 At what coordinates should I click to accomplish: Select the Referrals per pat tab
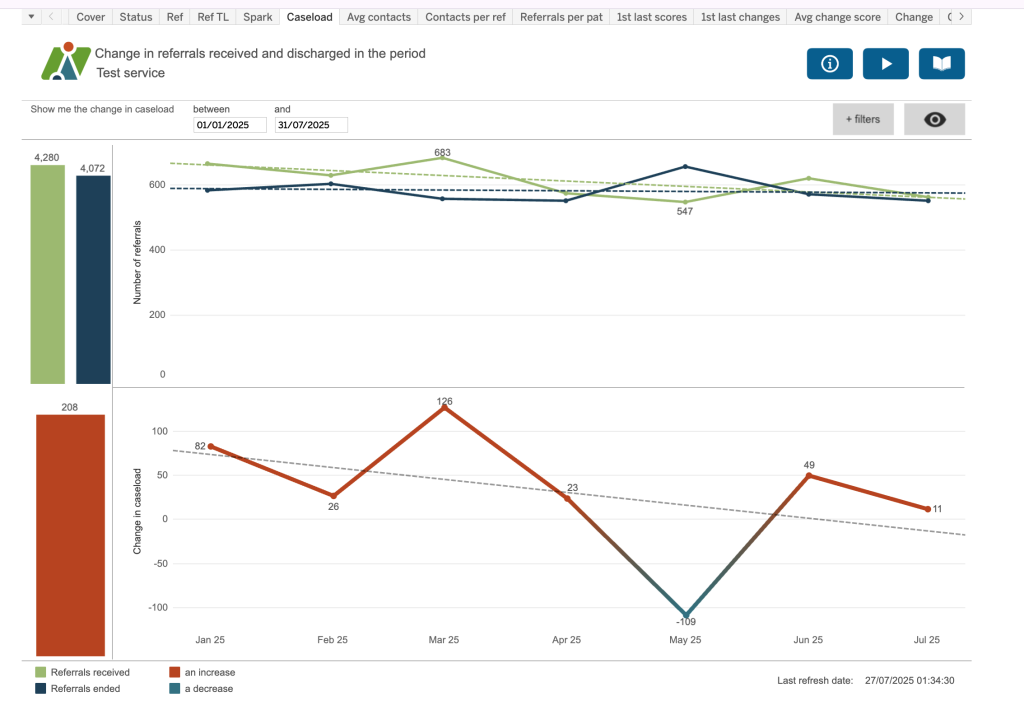(561, 17)
